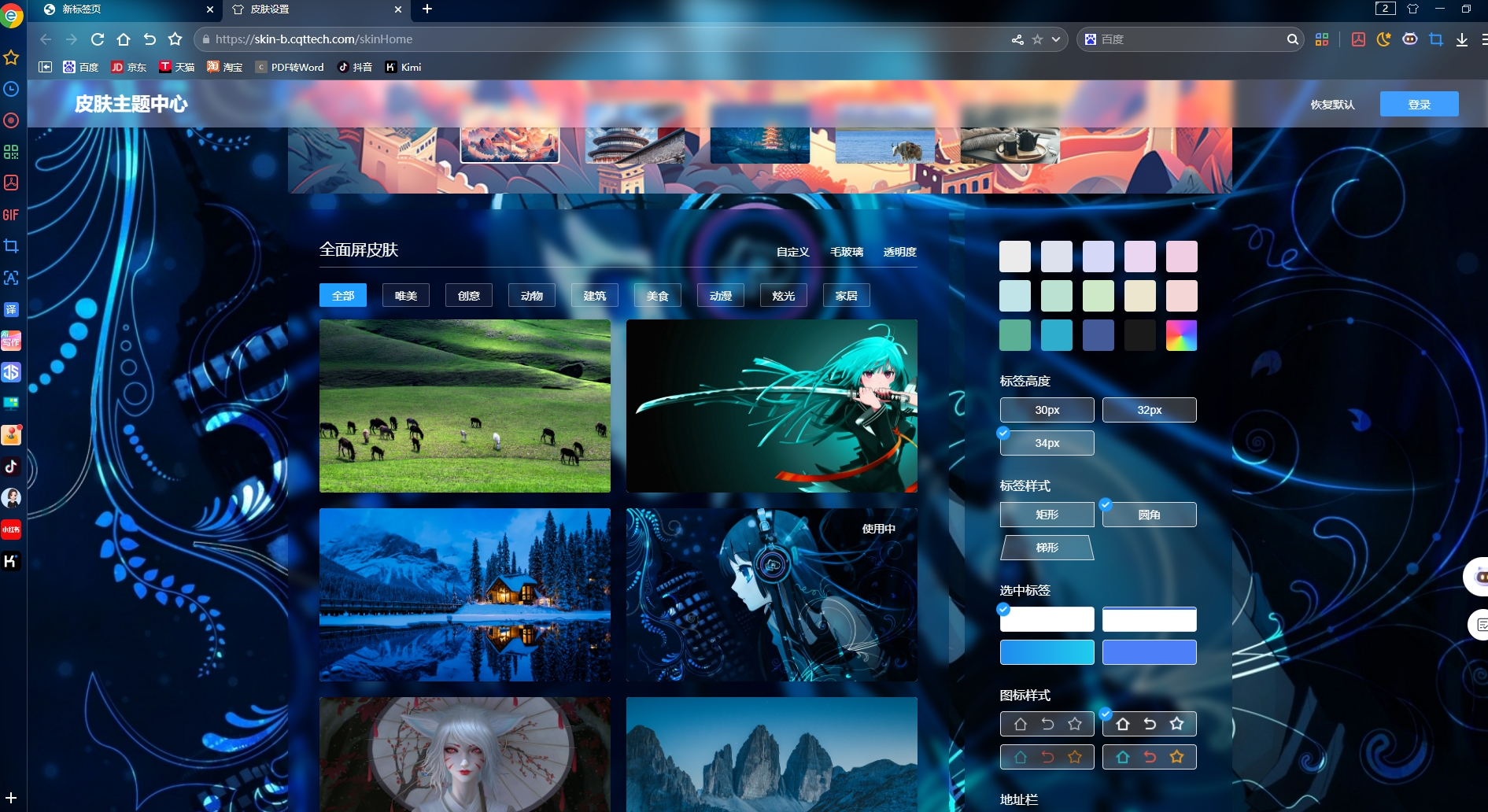Click the browser home icon
This screenshot has height=812, width=1488.
click(124, 39)
